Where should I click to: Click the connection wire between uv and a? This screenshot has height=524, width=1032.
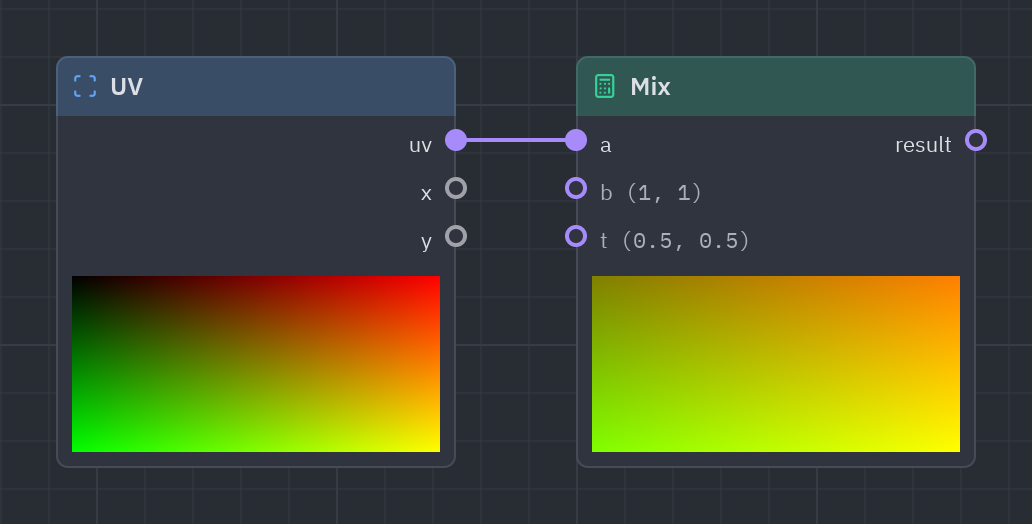(x=516, y=140)
